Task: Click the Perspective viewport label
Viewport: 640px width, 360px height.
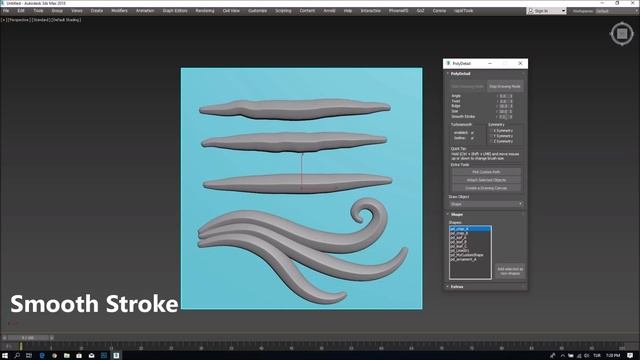Action: click(19, 20)
